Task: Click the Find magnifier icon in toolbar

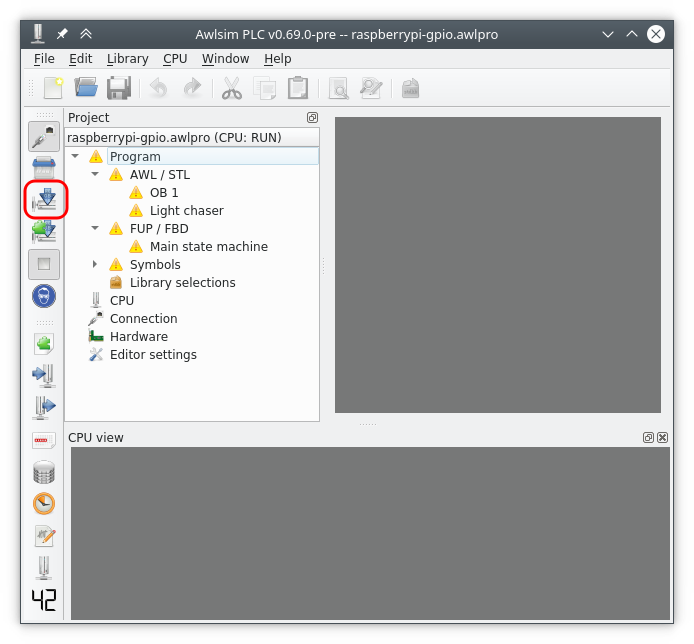Action: [339, 88]
